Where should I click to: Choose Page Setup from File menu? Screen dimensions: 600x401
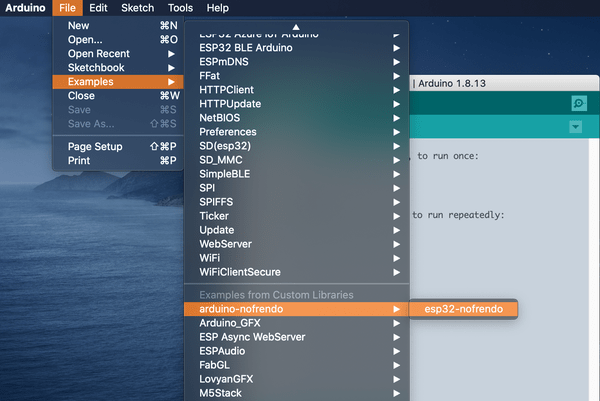[118, 147]
